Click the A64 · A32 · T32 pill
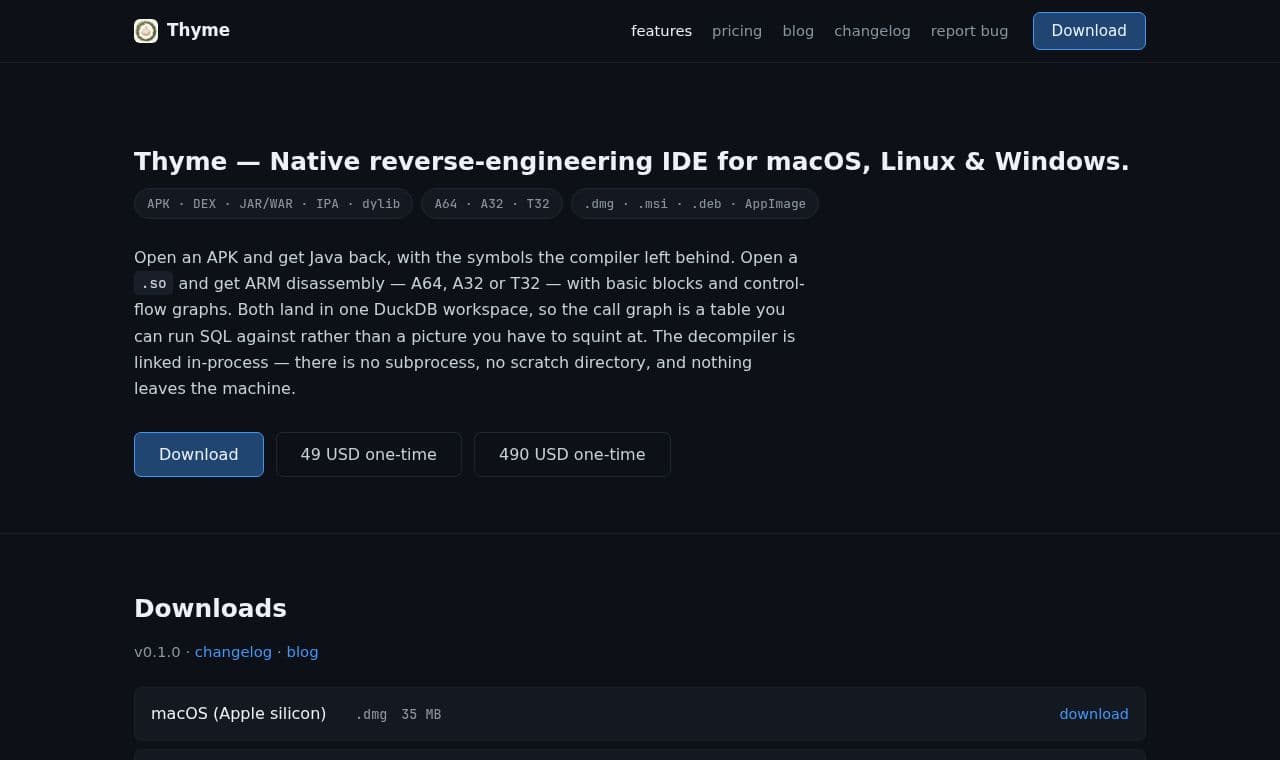Image resolution: width=1280 pixels, height=760 pixels. point(492,203)
